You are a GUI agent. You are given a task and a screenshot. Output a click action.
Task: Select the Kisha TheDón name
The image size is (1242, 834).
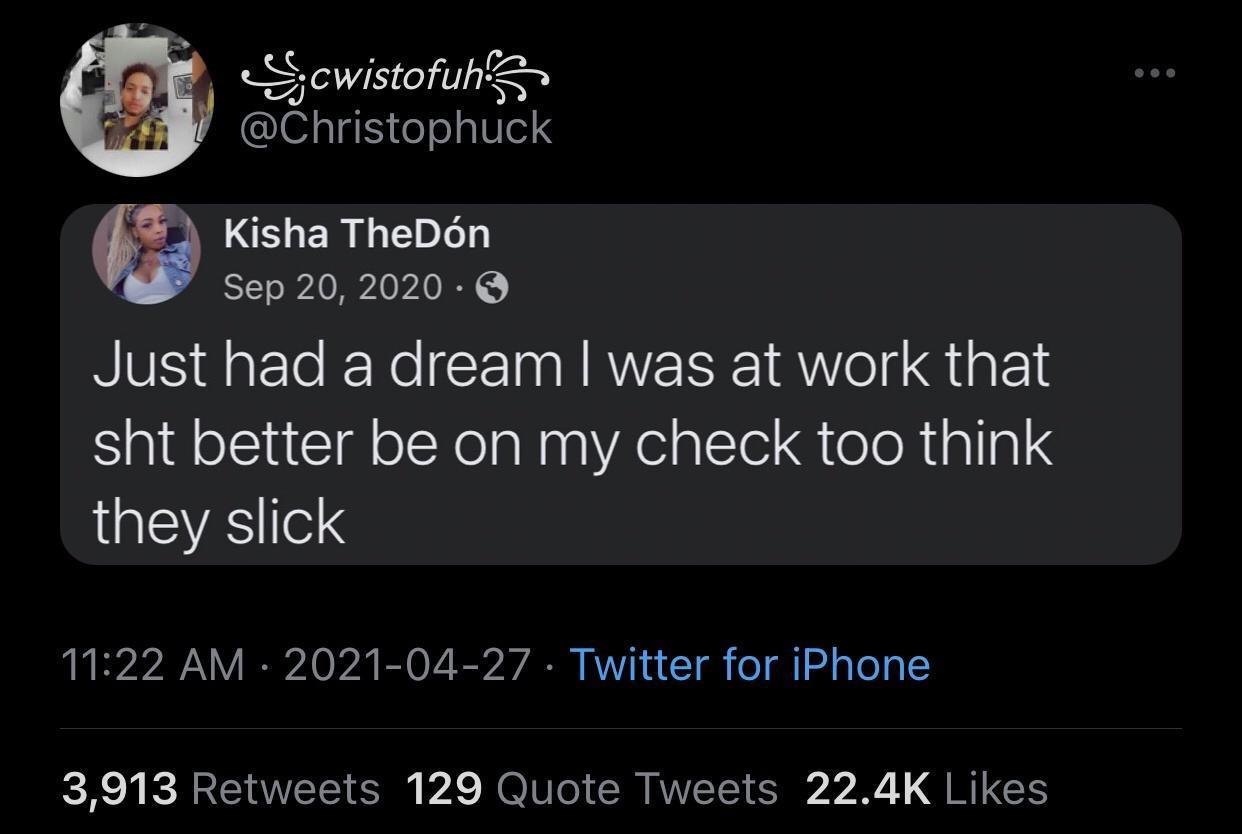click(357, 233)
